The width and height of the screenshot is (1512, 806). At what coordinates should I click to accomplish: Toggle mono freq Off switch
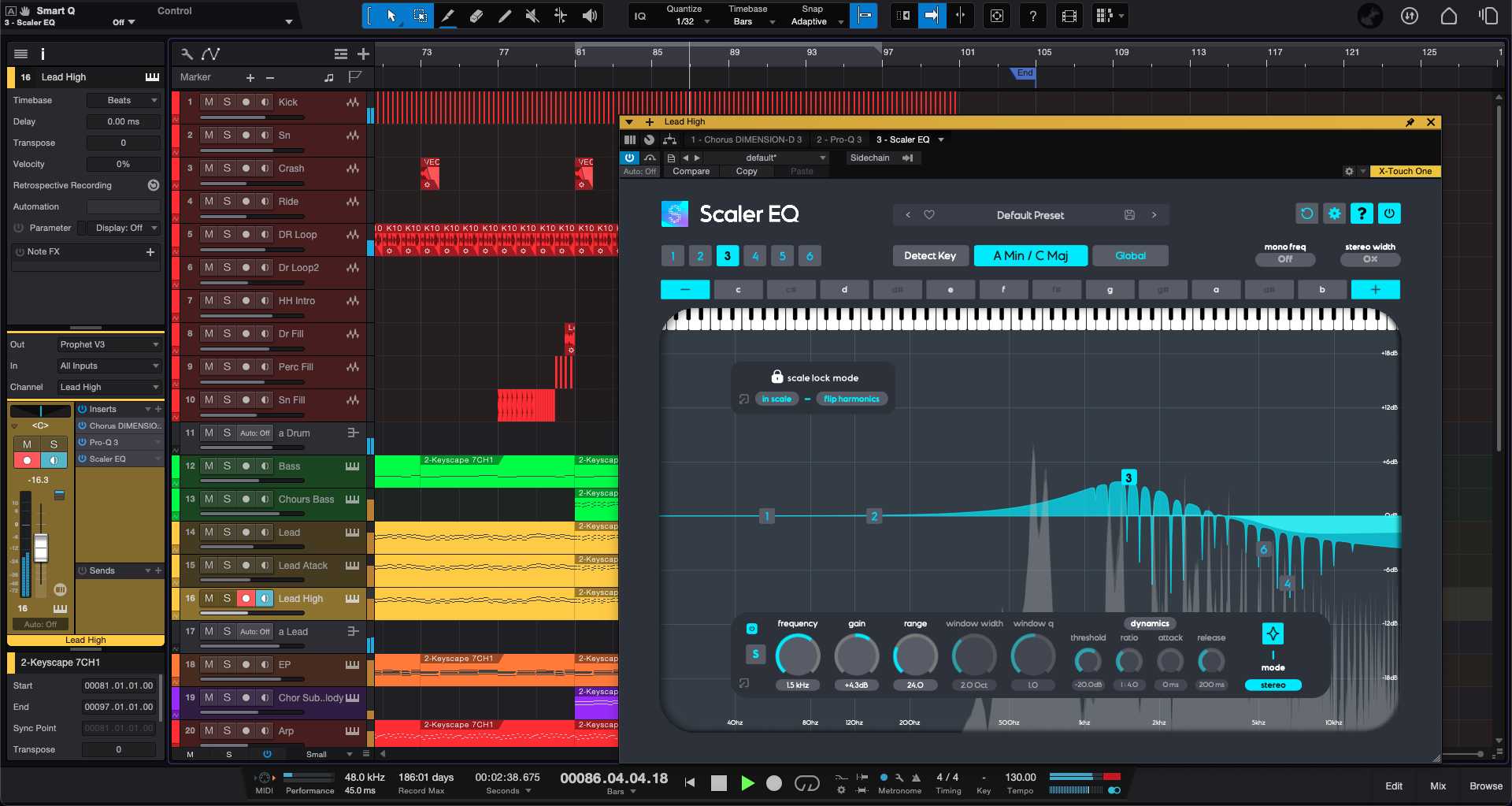[1285, 259]
